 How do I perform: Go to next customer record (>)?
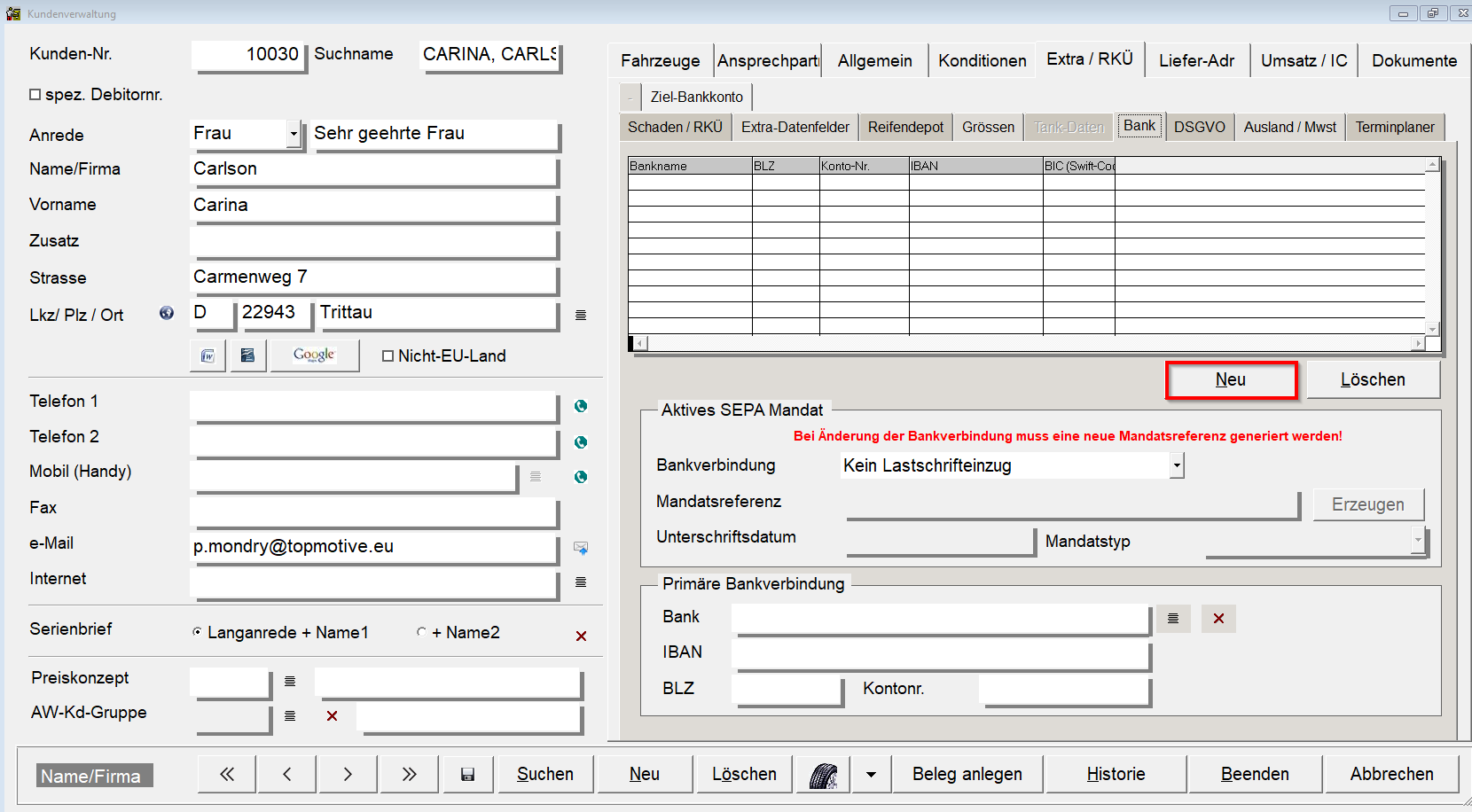click(x=348, y=774)
